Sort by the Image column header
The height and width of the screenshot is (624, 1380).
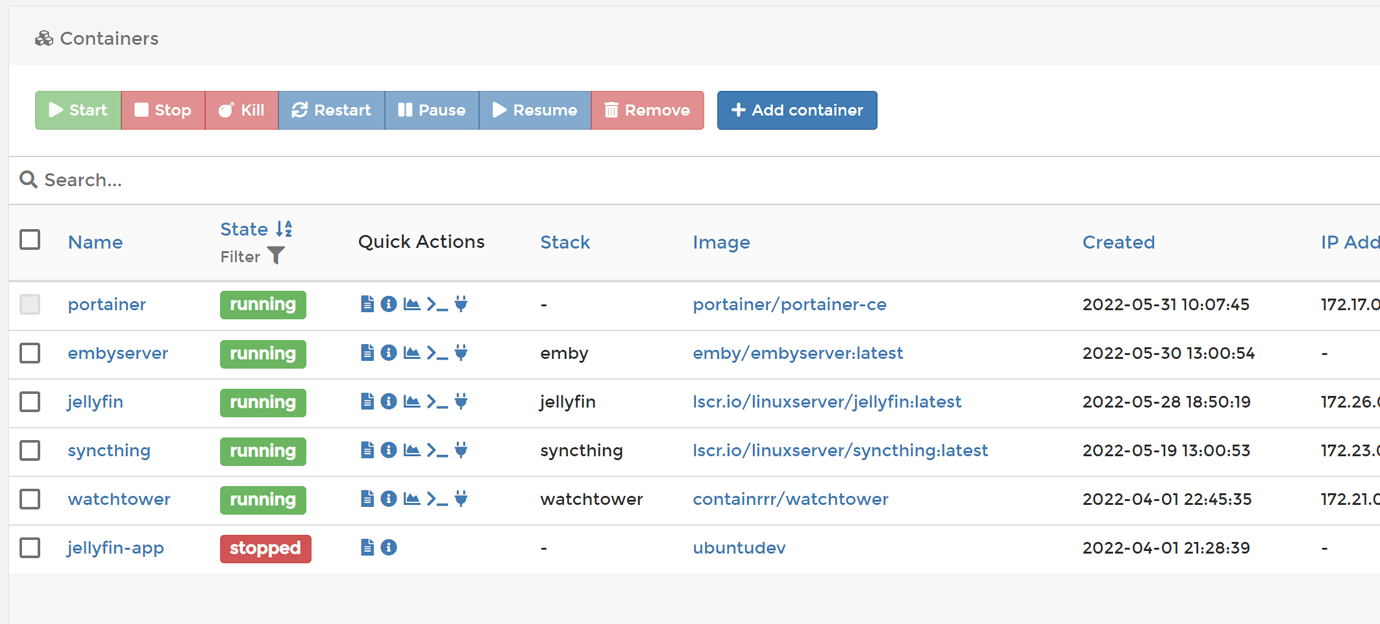click(x=721, y=242)
